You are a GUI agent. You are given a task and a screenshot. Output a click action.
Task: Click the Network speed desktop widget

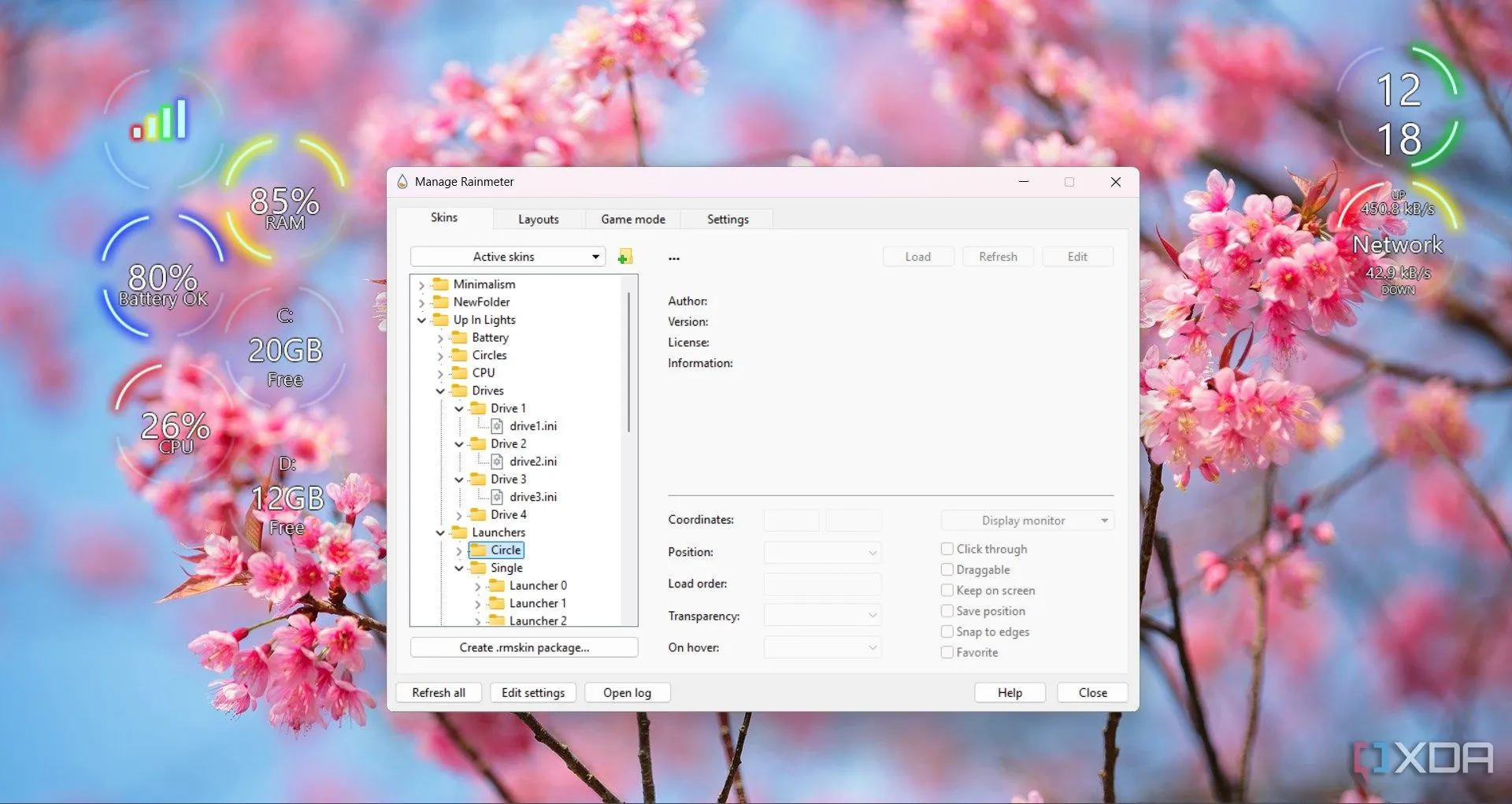pyautogui.click(x=1398, y=244)
